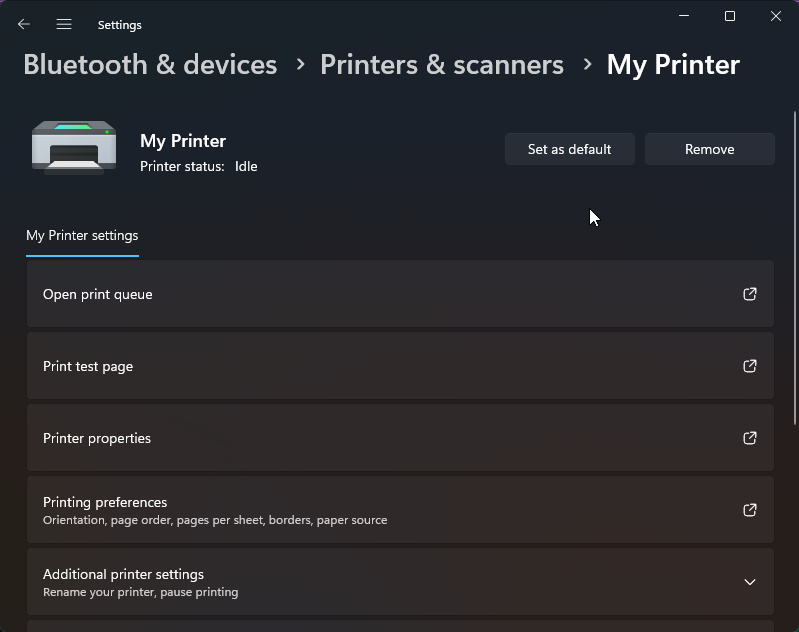Navigate to Bluetooth & devices breadcrumb
This screenshot has width=799, height=632.
pos(150,65)
